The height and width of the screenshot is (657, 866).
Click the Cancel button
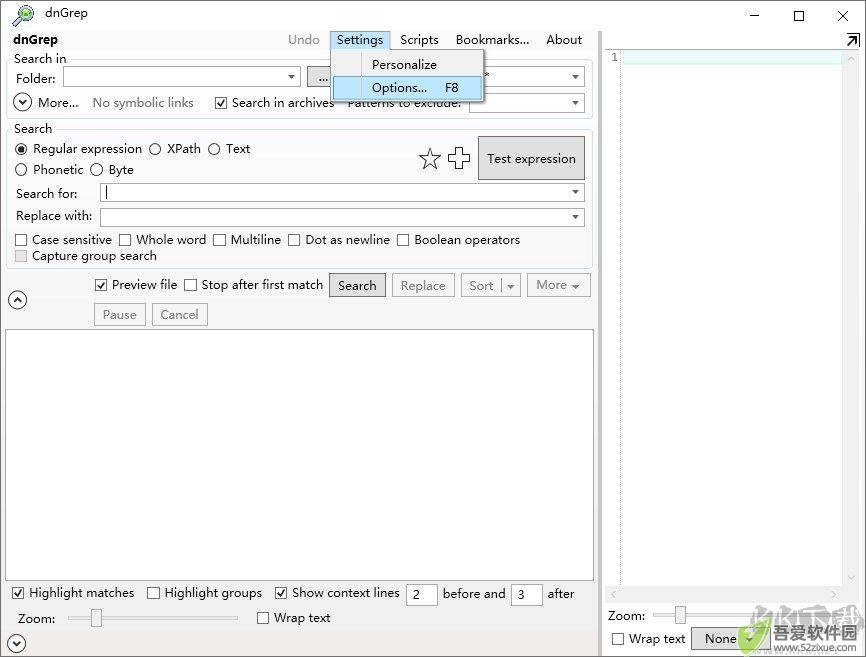coord(179,315)
